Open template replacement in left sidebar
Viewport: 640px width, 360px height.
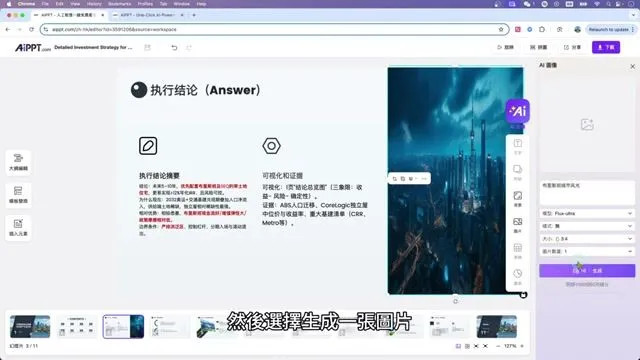pos(18,195)
